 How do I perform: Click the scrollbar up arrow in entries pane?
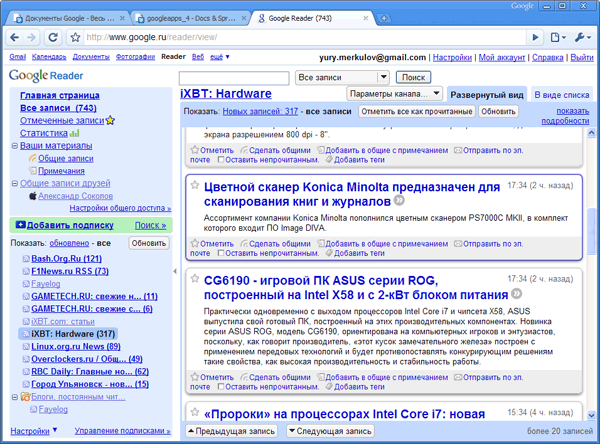tap(591, 133)
